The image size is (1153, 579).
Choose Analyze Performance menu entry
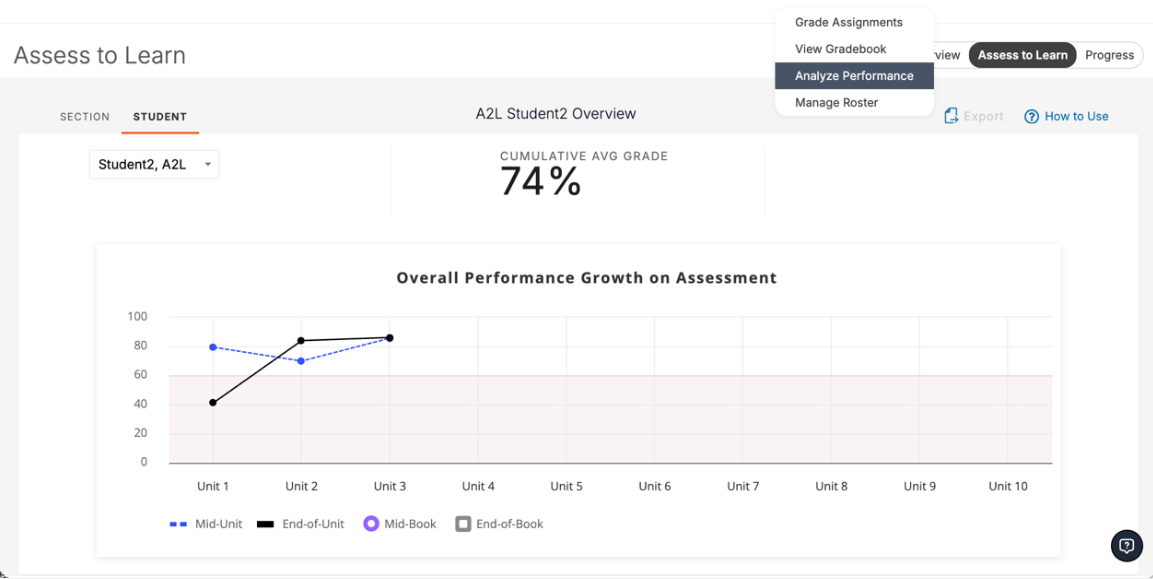point(853,75)
